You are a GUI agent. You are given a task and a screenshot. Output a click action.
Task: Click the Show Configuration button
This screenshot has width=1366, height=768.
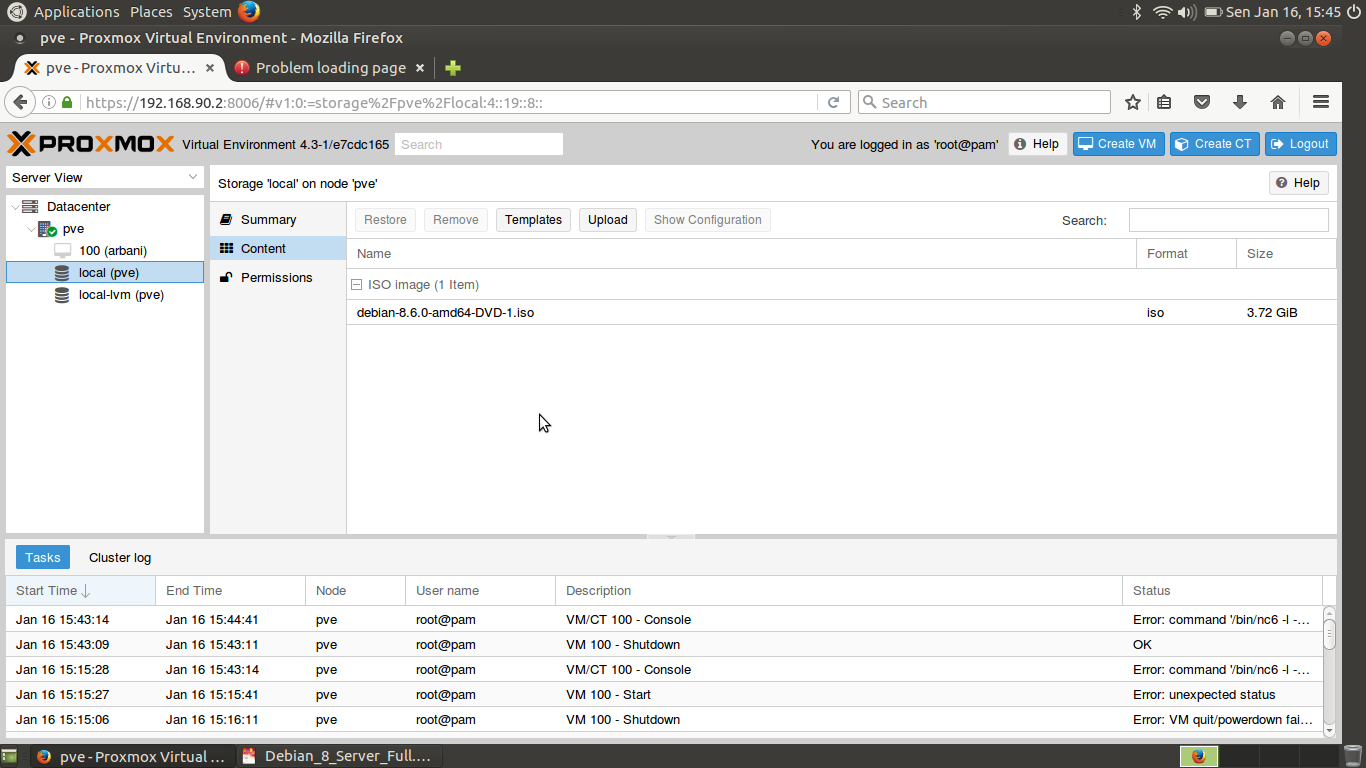coord(708,220)
